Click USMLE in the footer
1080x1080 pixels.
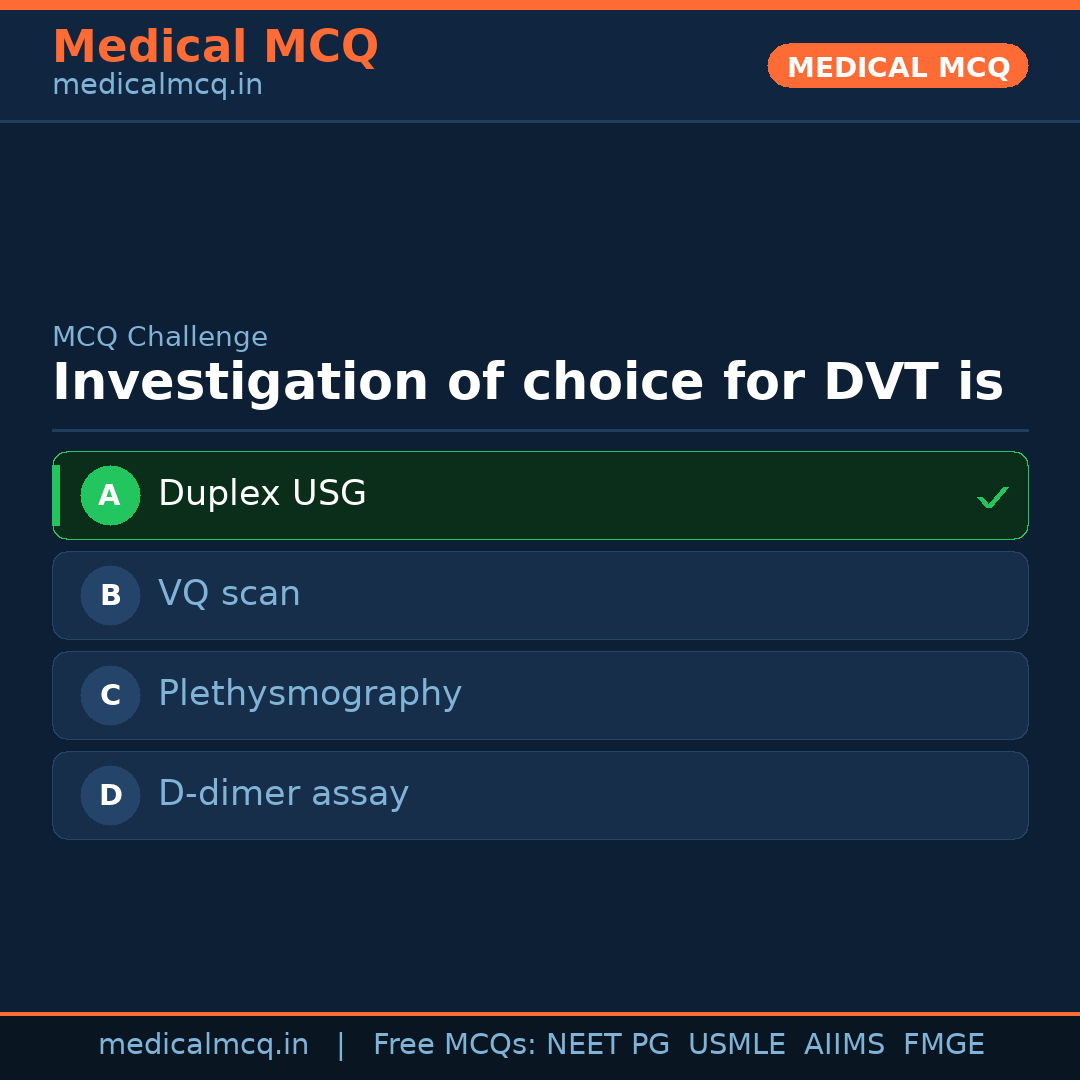[x=736, y=1045]
